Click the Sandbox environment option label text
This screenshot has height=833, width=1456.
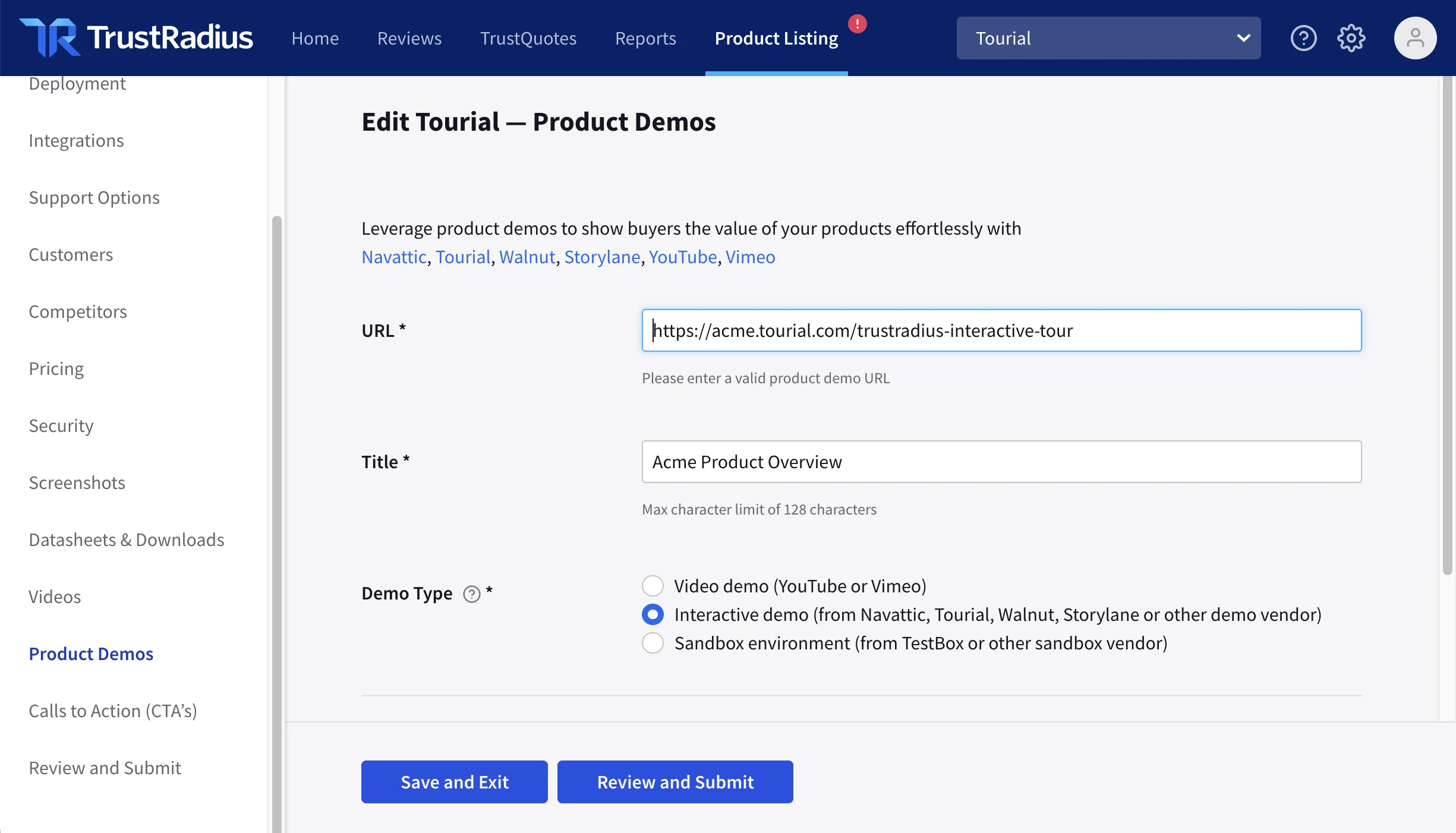[921, 643]
